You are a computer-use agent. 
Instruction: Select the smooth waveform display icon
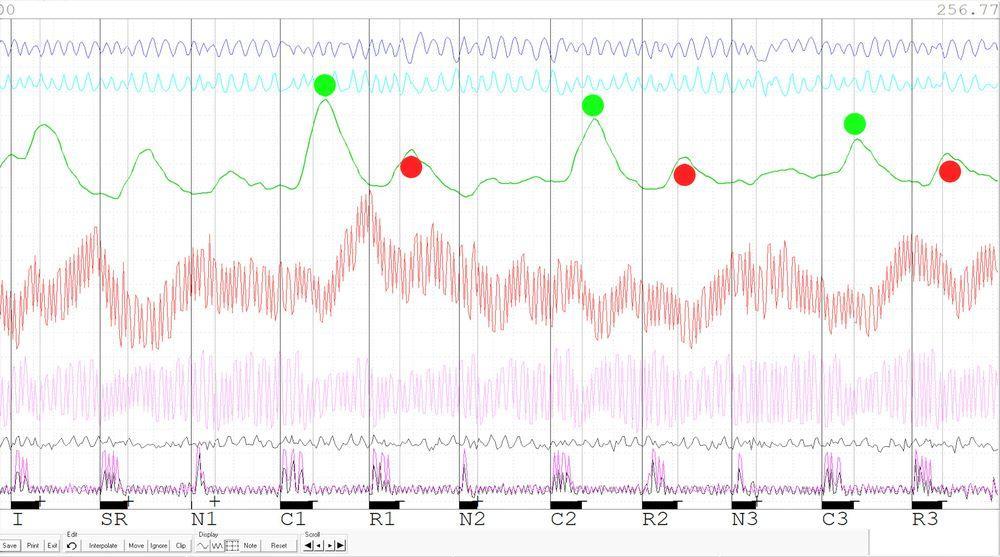[x=203, y=546]
